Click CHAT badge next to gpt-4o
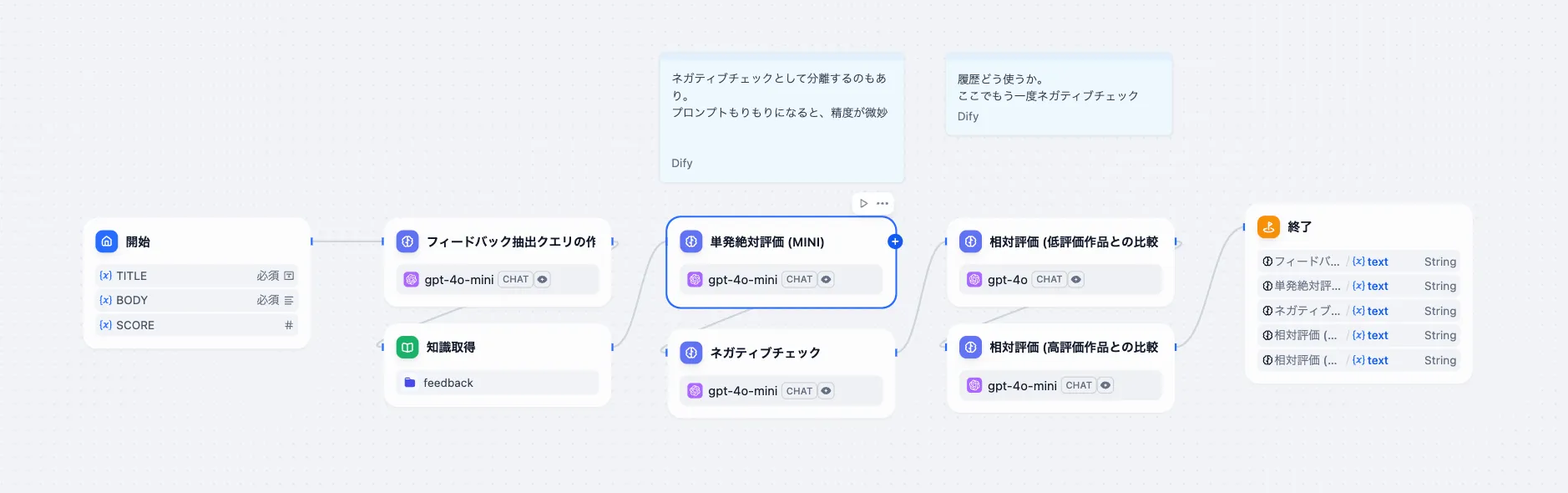1568x493 pixels. point(1050,279)
